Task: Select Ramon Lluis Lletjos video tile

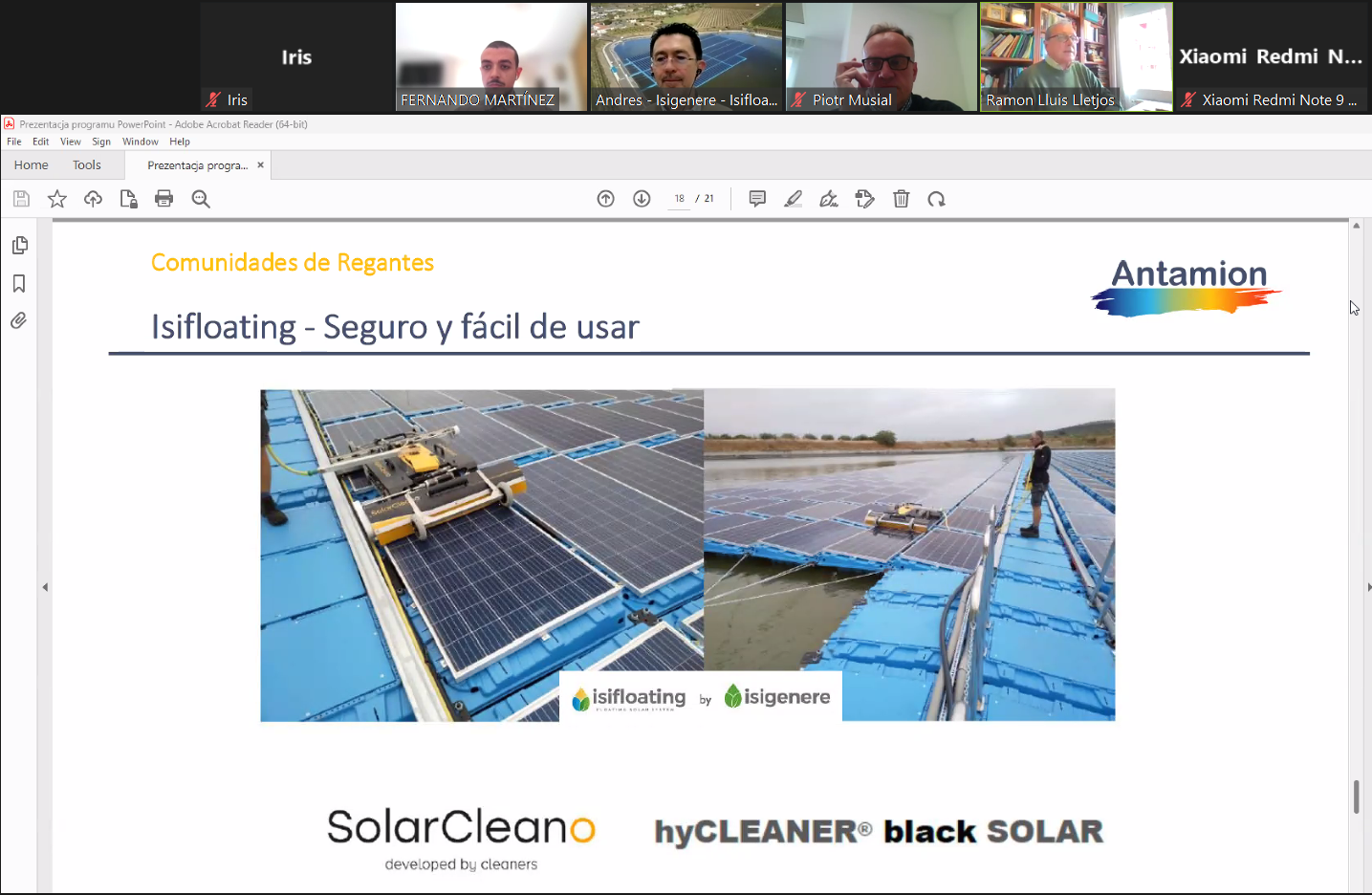Action: click(1077, 56)
